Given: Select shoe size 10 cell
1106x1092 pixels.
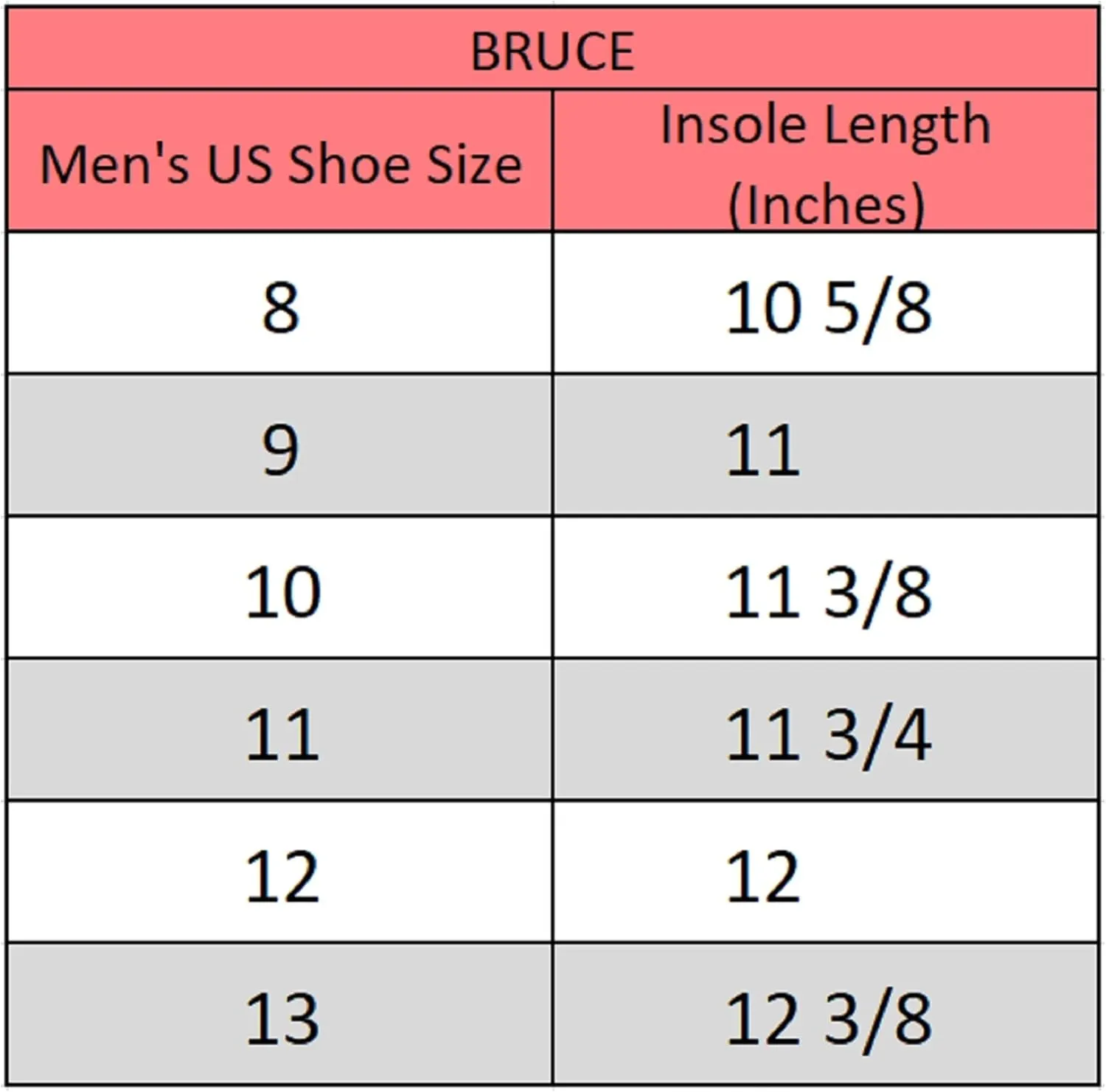Looking at the screenshot, I should pyautogui.click(x=279, y=588).
